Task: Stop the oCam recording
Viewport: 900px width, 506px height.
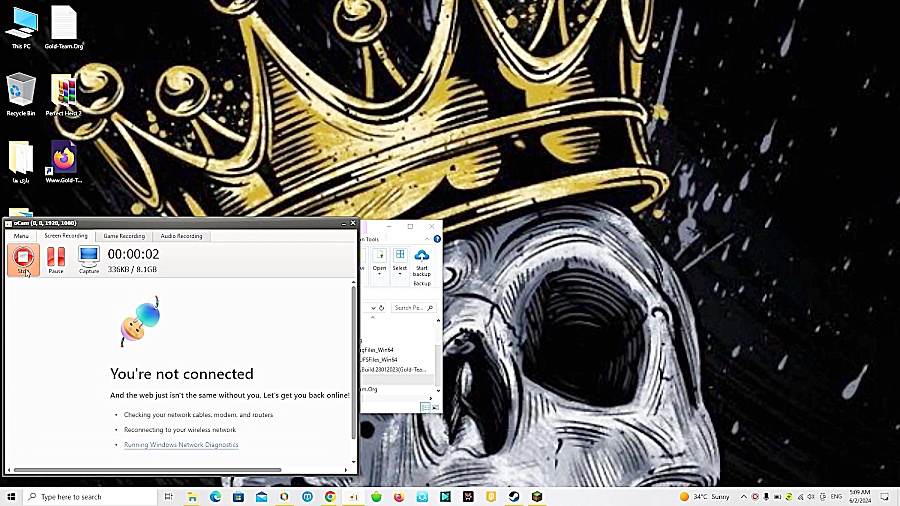Action: [x=24, y=259]
